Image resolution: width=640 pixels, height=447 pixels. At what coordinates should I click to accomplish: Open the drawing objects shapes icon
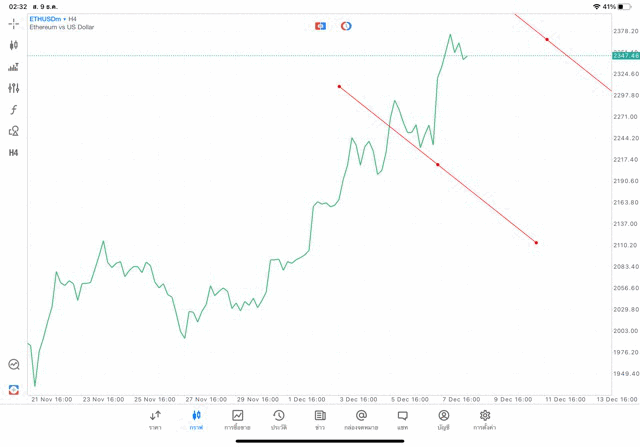[14, 131]
